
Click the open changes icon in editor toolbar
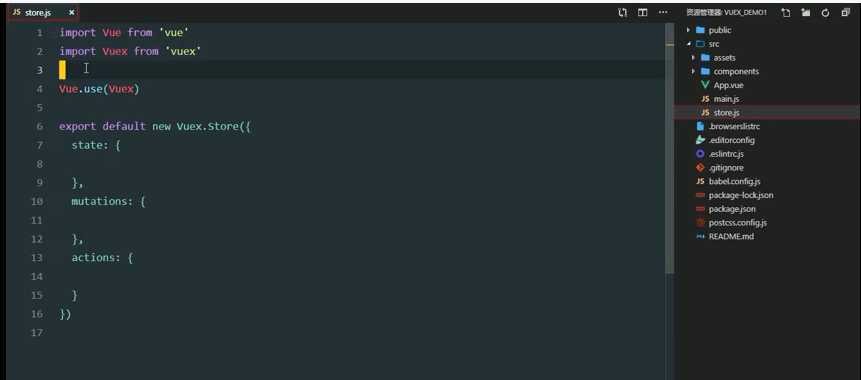[623, 12]
